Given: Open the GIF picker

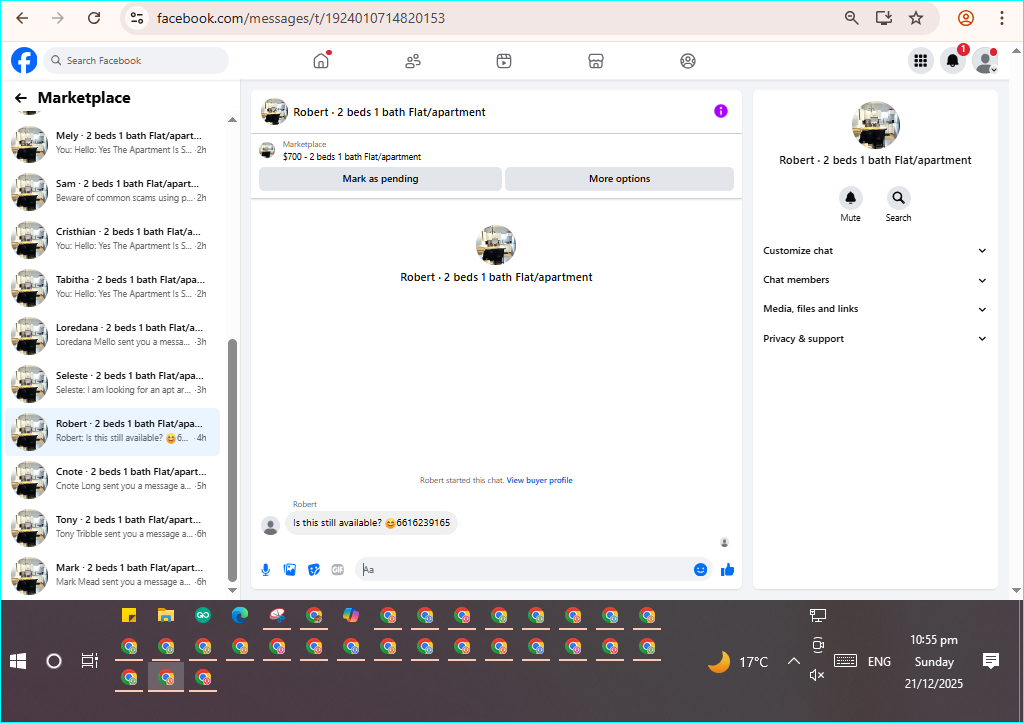Looking at the screenshot, I should point(338,570).
